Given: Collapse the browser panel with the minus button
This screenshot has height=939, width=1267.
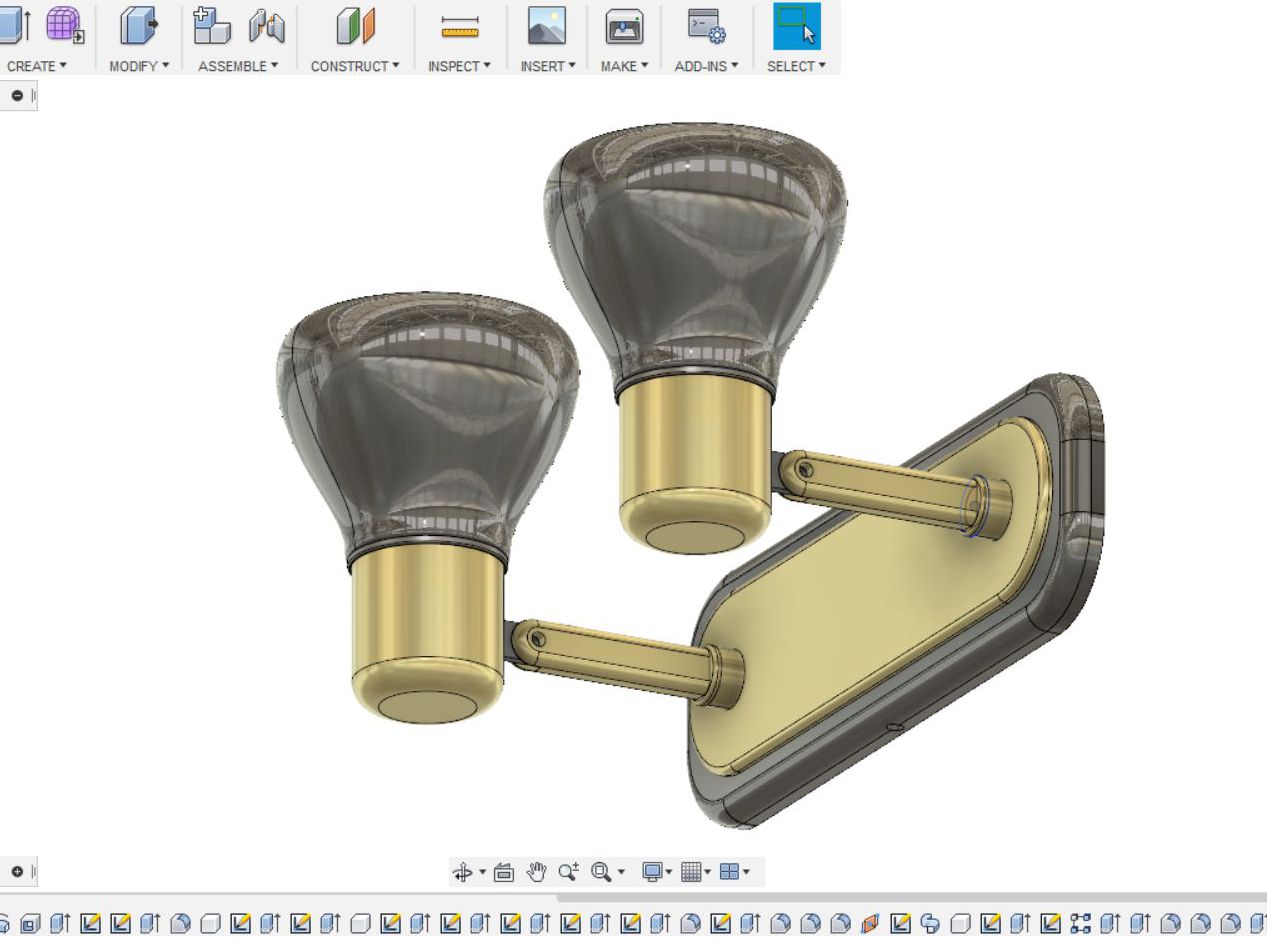Looking at the screenshot, I should [16, 96].
